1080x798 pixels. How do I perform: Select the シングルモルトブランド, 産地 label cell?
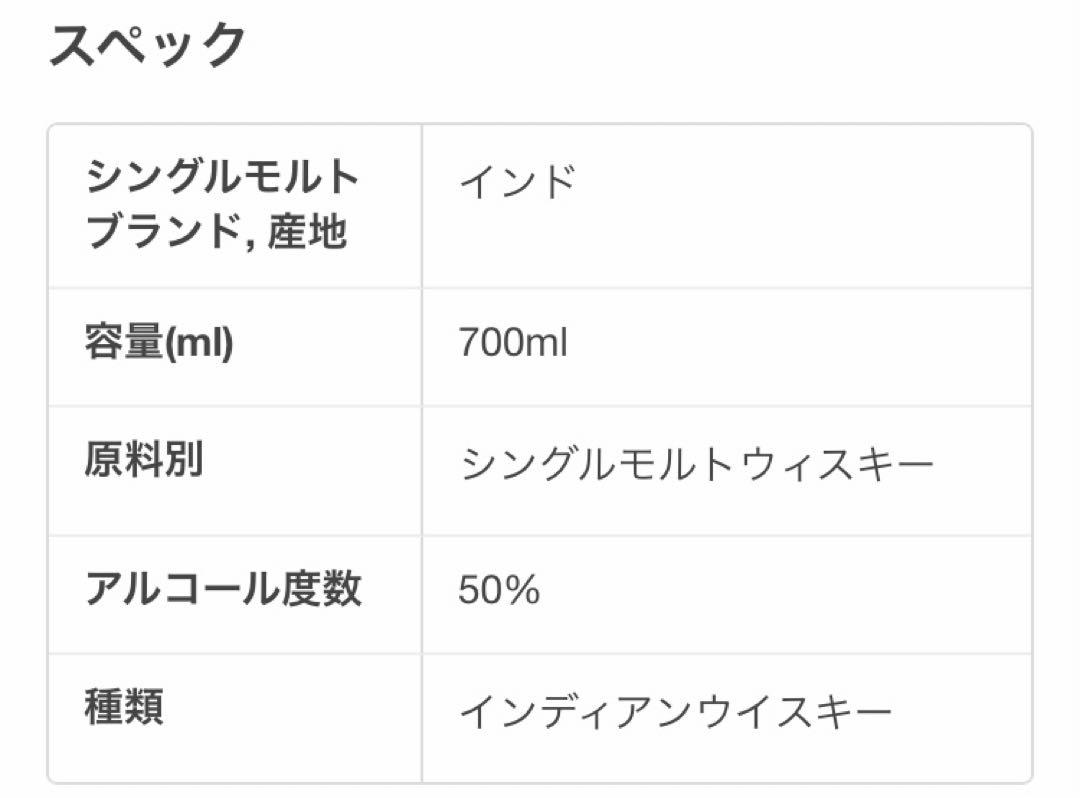click(235, 207)
